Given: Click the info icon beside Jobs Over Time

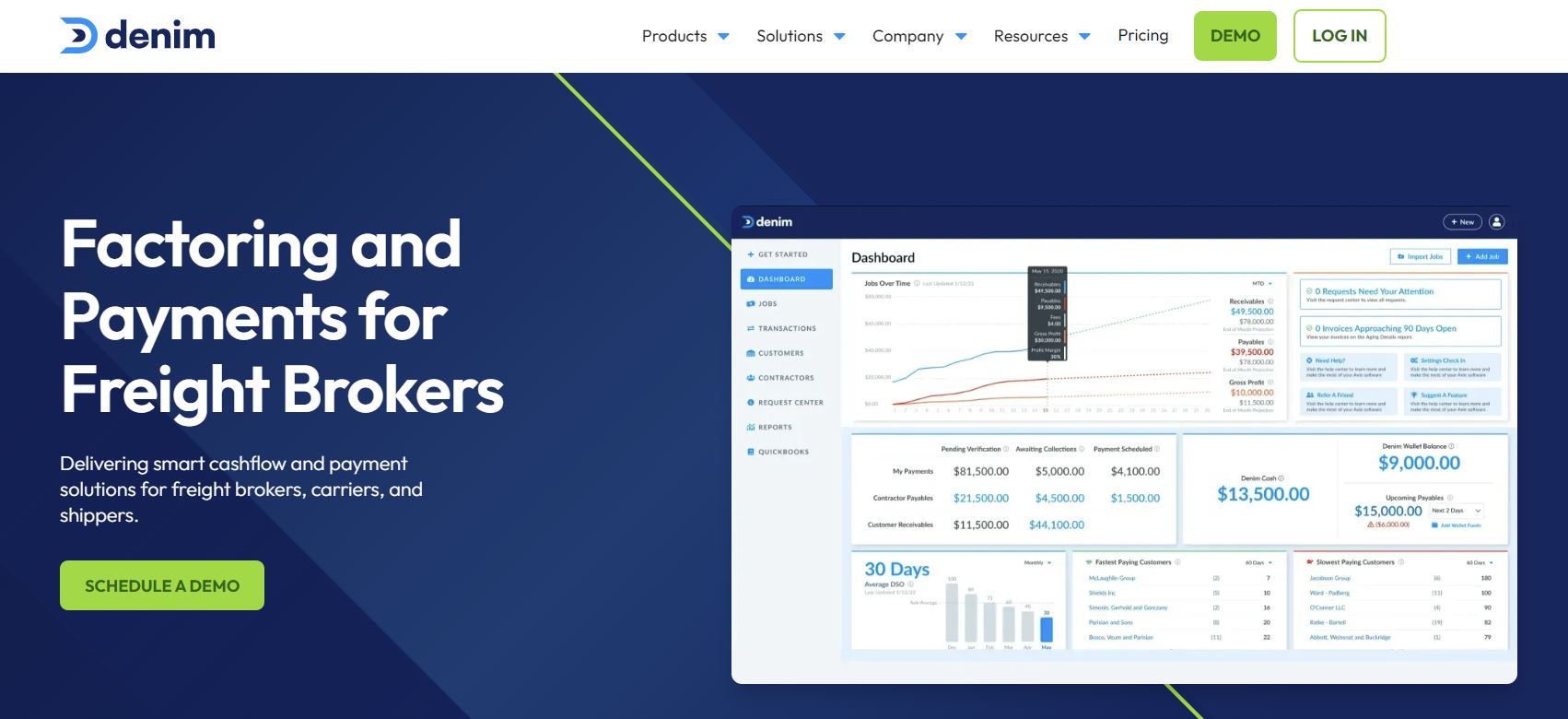Looking at the screenshot, I should point(917,284).
